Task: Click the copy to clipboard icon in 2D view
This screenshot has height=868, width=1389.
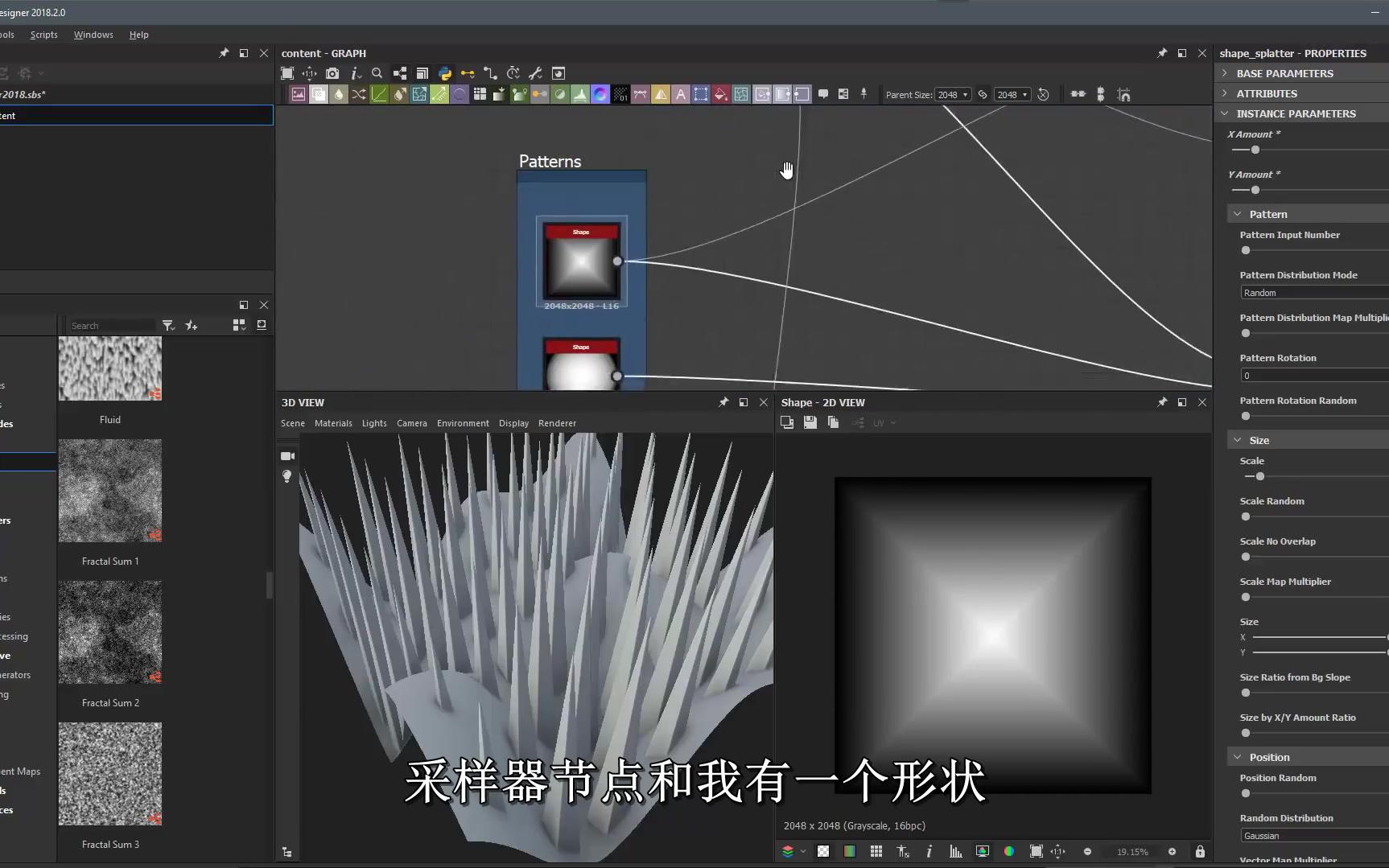Action: (x=833, y=422)
